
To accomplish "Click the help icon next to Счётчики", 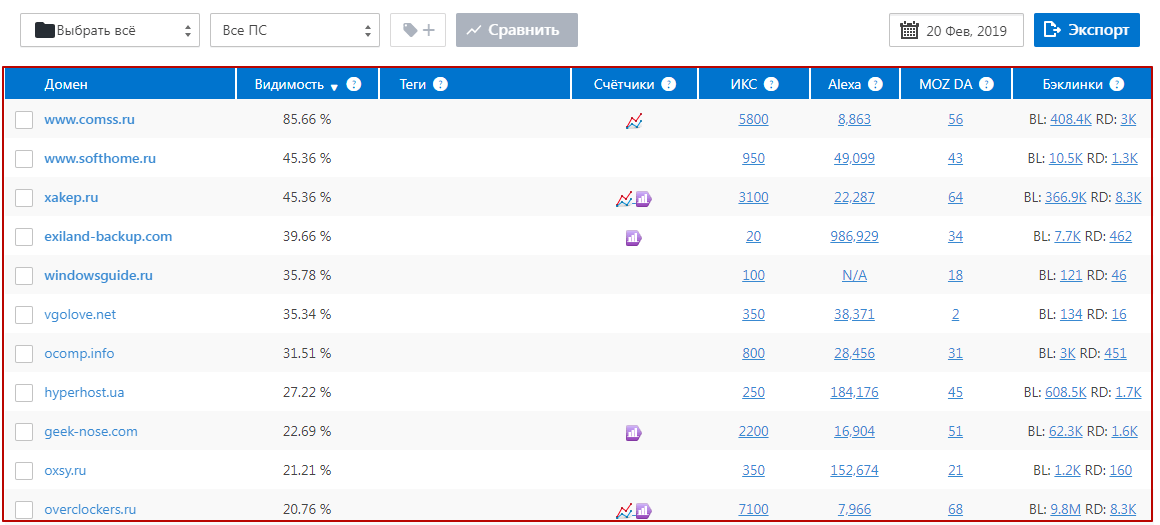I will pos(669,84).
